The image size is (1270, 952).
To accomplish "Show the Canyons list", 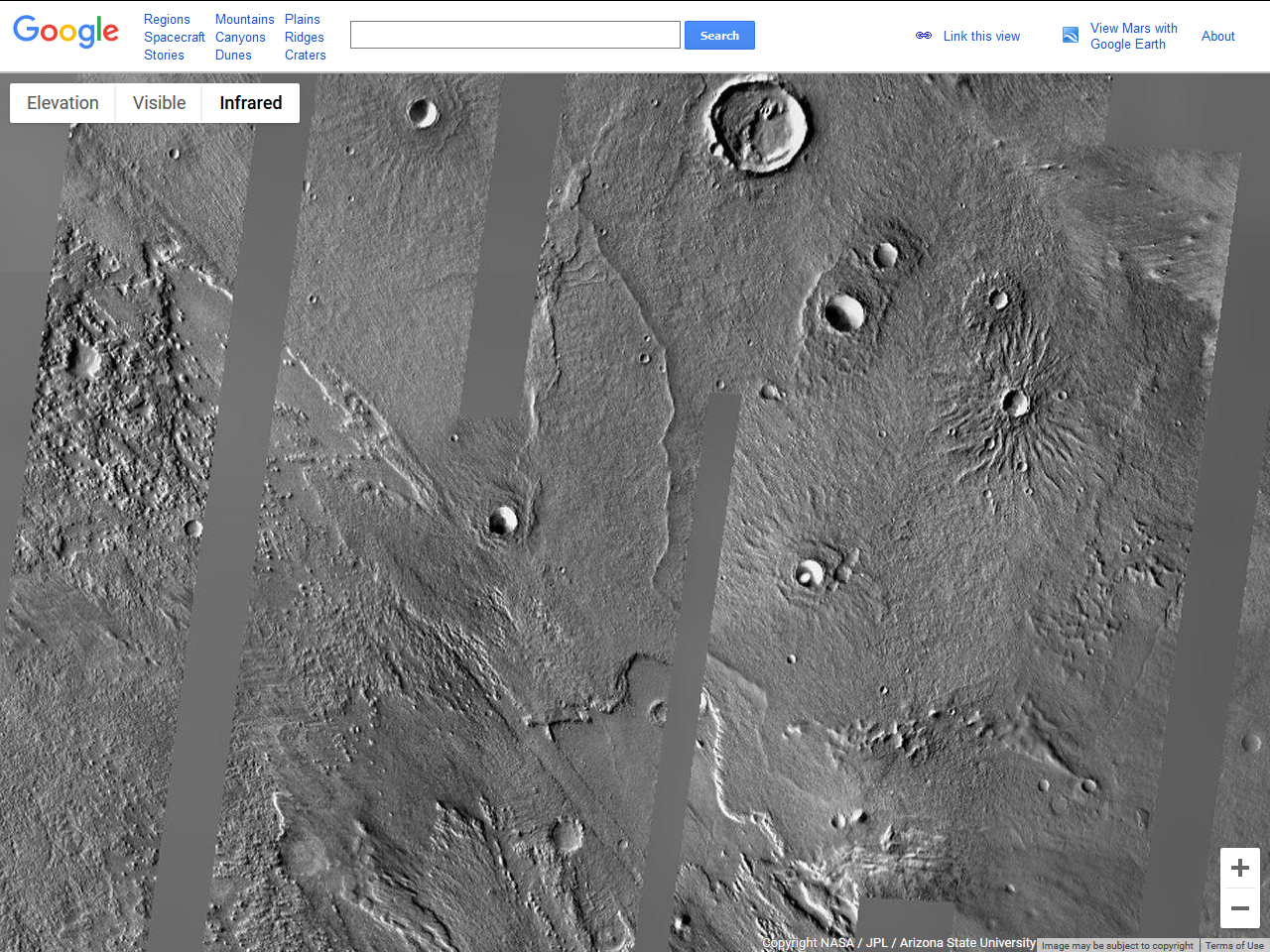I will pyautogui.click(x=240, y=37).
